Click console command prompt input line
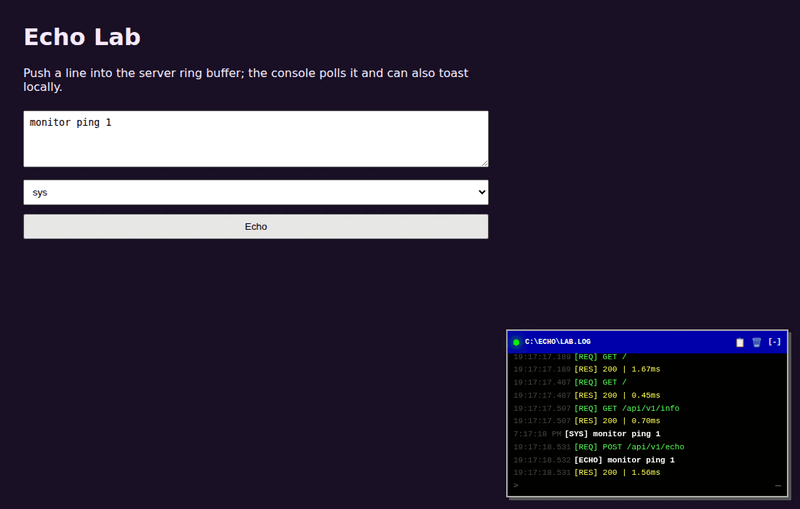 tap(647, 486)
